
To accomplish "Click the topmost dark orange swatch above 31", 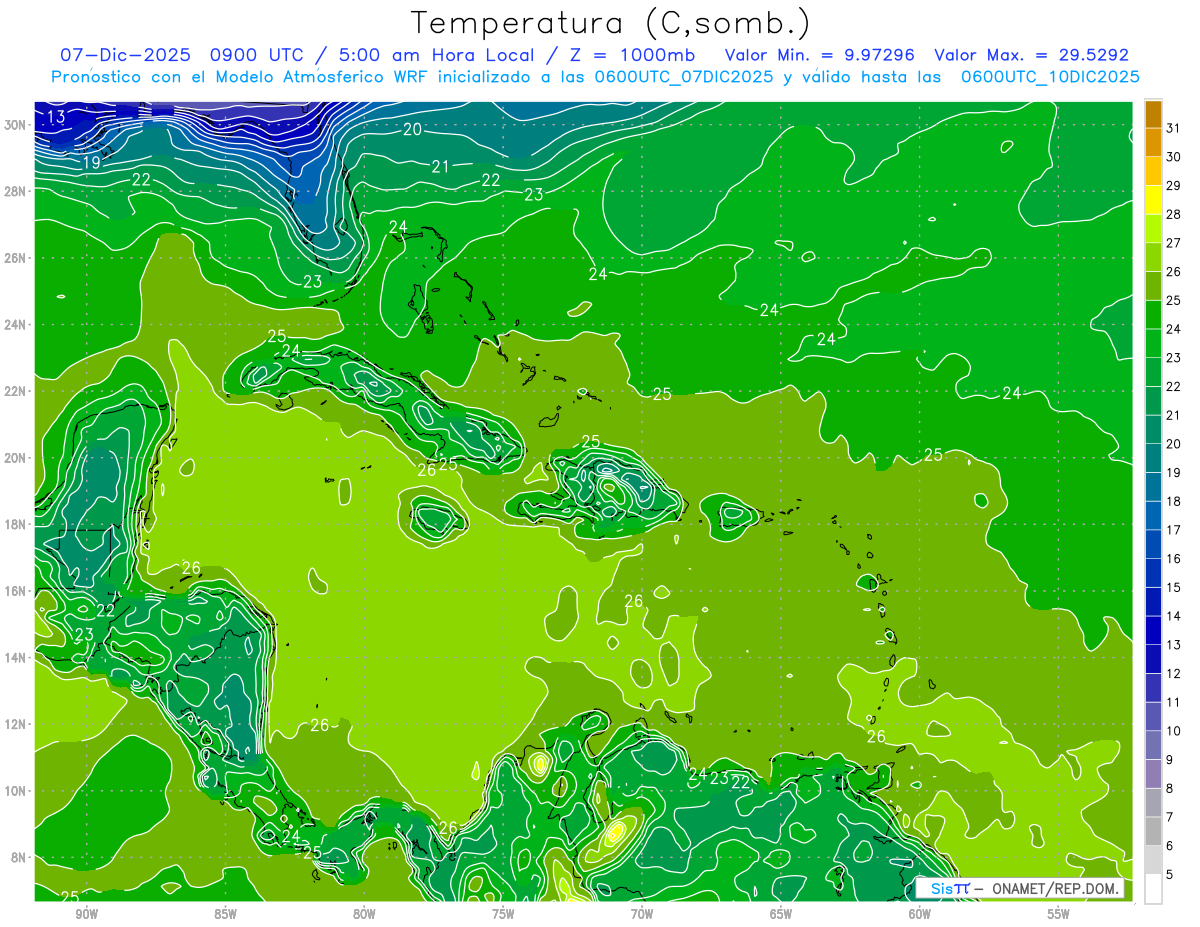I will pos(1153,114).
